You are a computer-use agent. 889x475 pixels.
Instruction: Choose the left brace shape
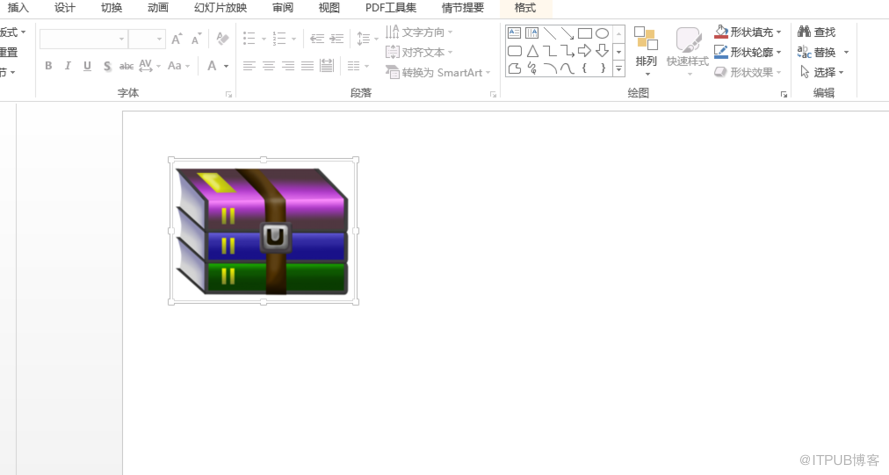(x=585, y=69)
